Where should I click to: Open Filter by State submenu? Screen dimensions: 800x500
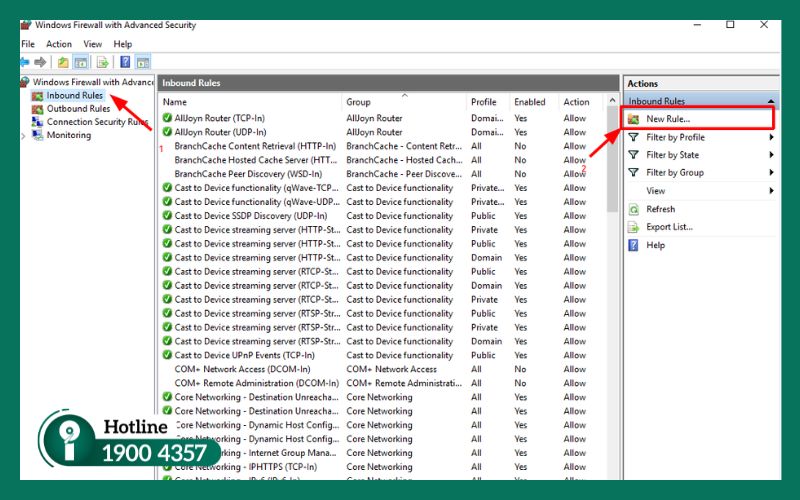click(x=672, y=155)
